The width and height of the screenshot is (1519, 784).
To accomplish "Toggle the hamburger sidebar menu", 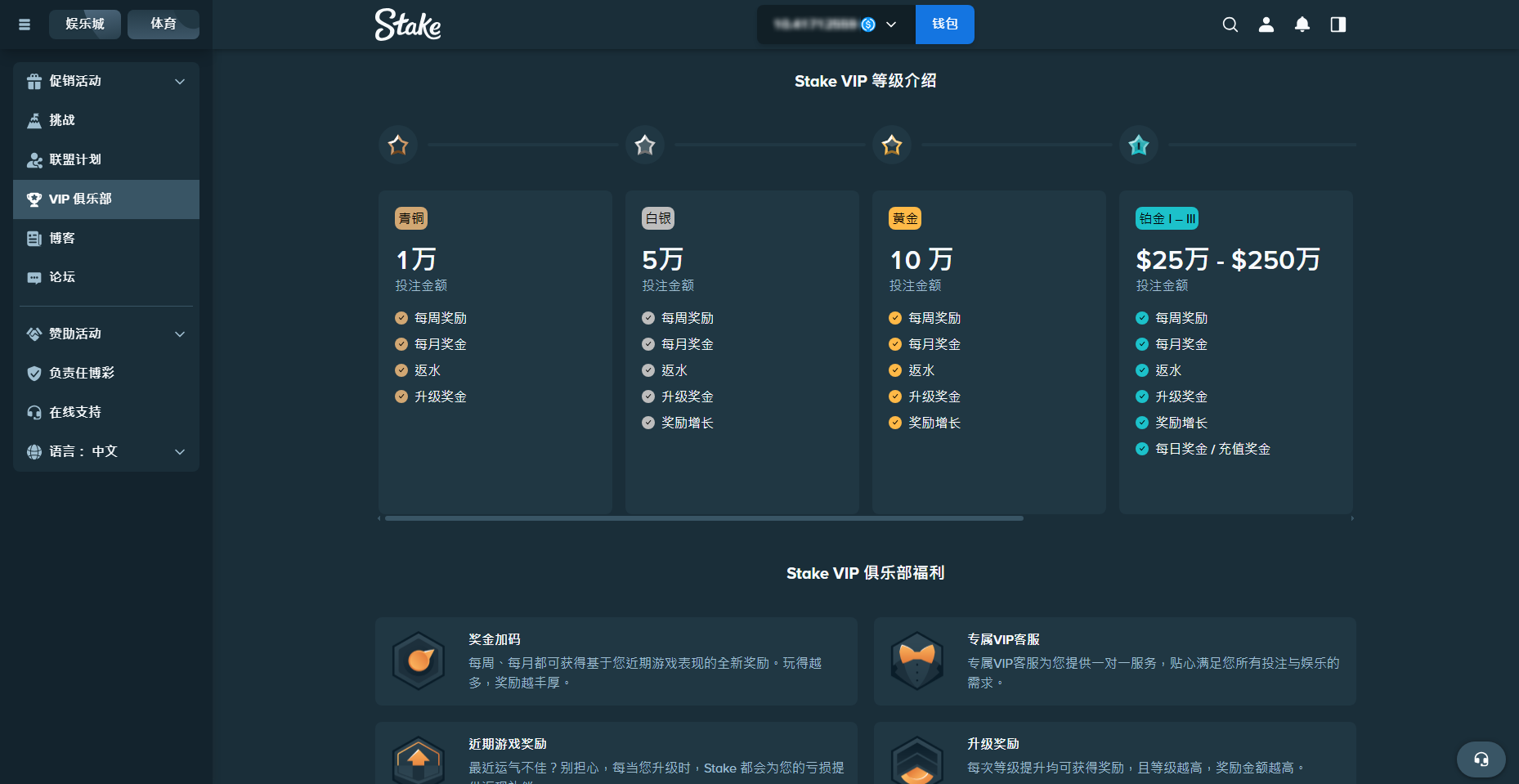I will (25, 25).
